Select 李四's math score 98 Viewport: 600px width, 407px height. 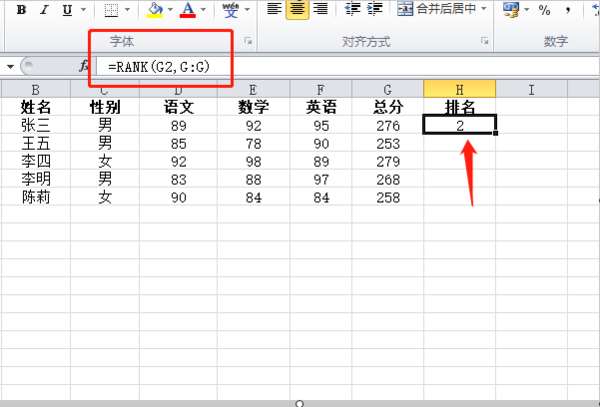pos(253,161)
